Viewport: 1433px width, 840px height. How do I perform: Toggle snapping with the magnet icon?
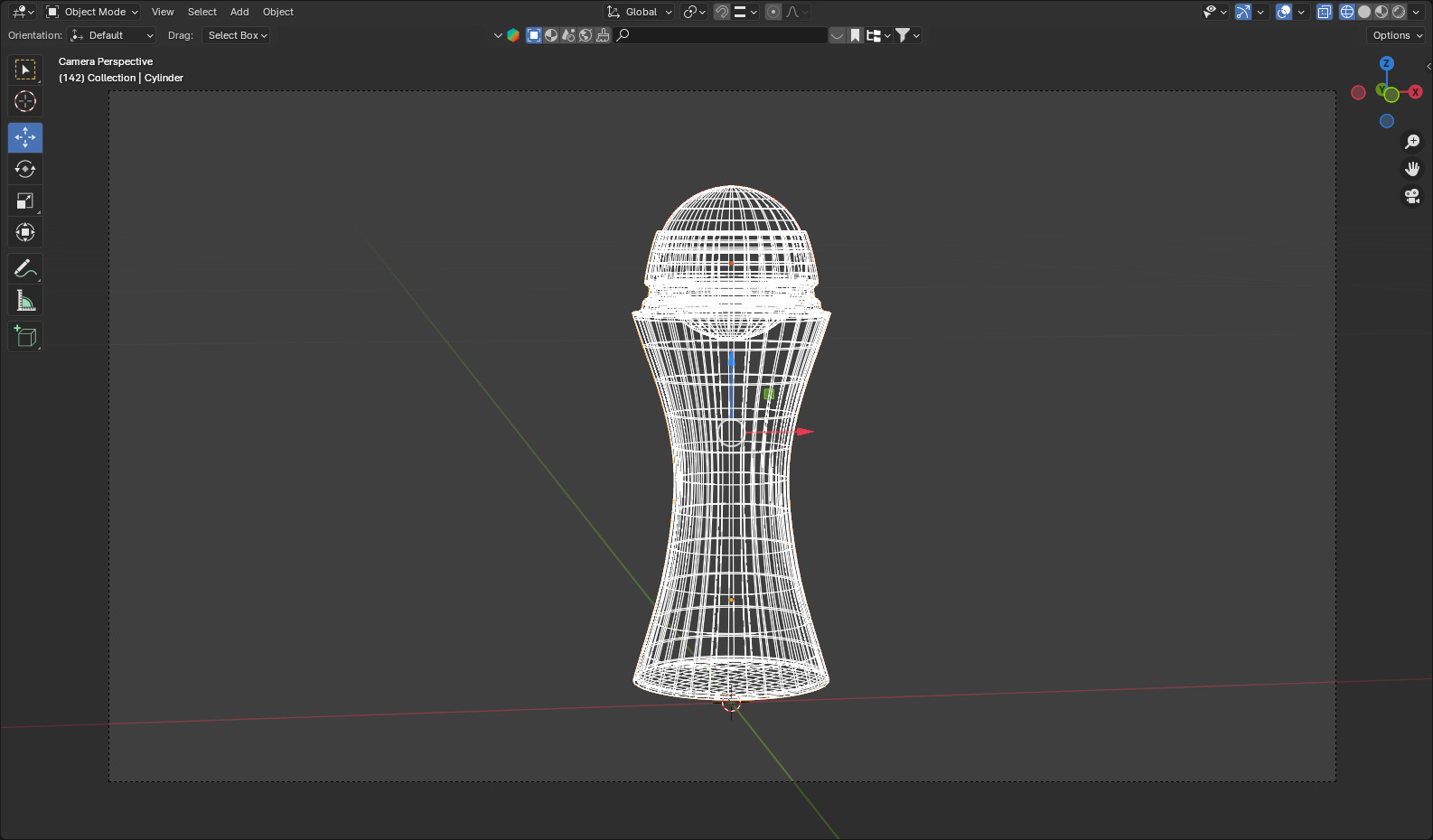click(721, 12)
